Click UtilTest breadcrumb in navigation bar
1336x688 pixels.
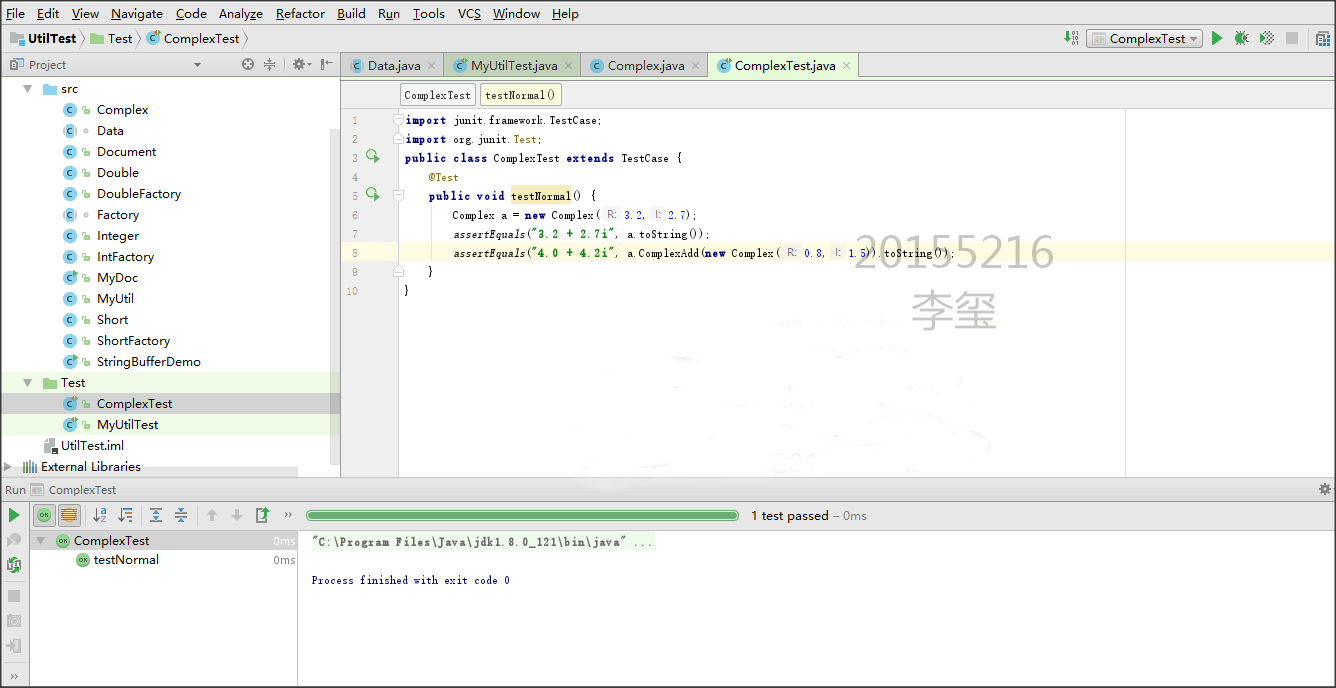(44, 38)
